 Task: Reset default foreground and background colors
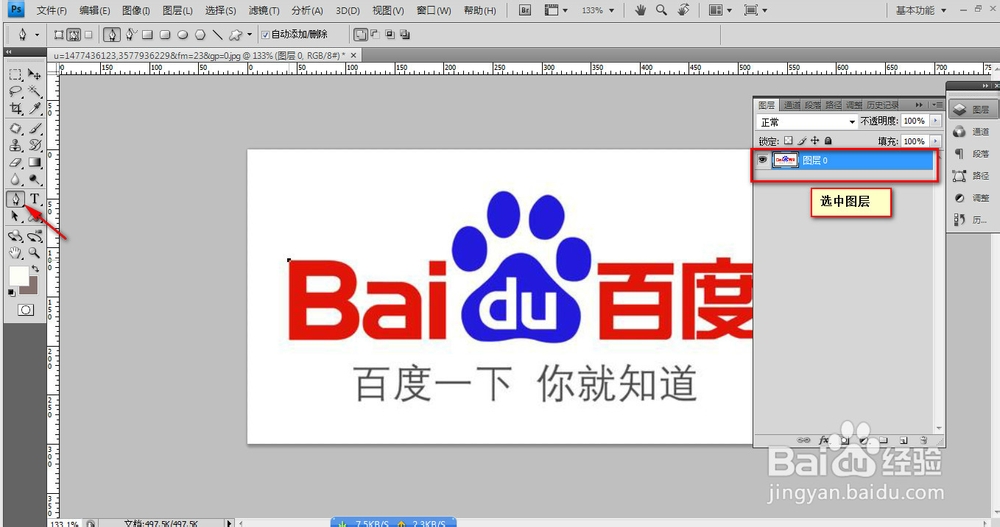pyautogui.click(x=11, y=293)
